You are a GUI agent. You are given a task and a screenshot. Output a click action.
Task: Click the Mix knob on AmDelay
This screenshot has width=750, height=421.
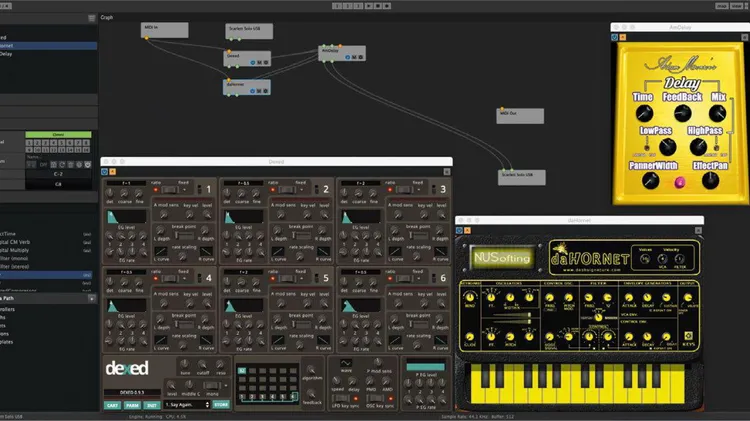tap(717, 113)
